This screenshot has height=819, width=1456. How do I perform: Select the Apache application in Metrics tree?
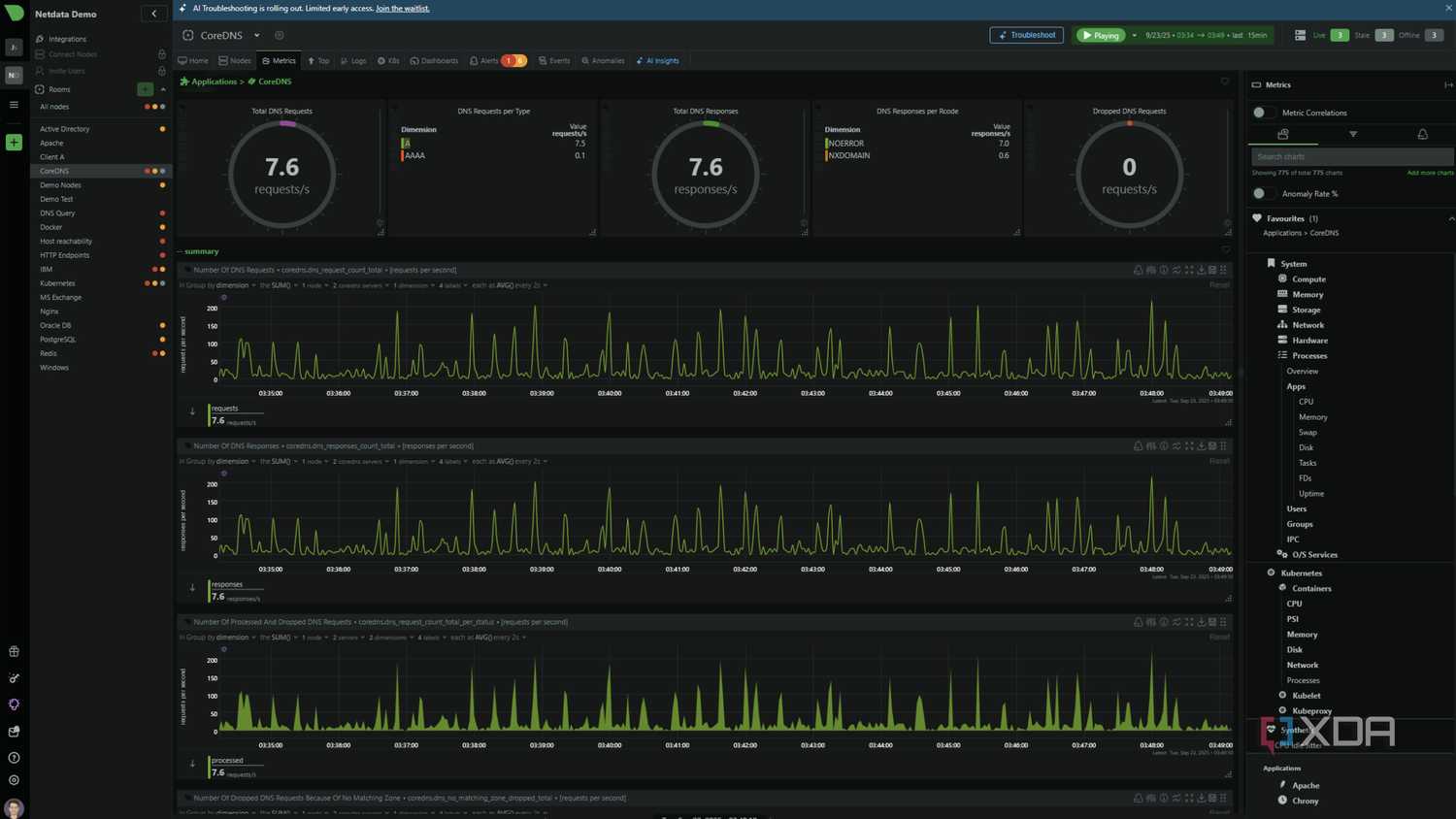[1306, 786]
